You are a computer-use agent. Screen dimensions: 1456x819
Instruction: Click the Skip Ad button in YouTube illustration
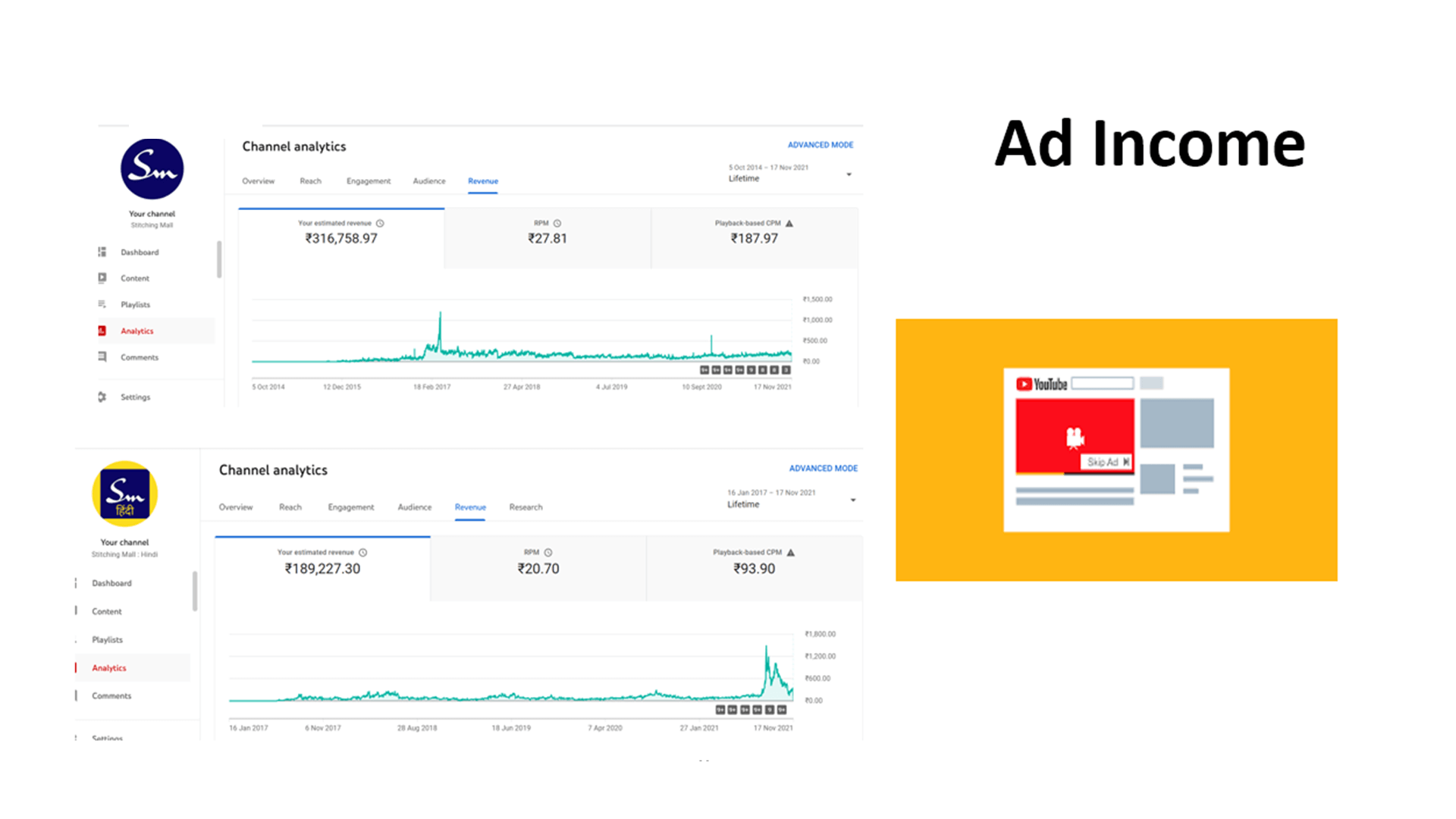[x=1107, y=462]
